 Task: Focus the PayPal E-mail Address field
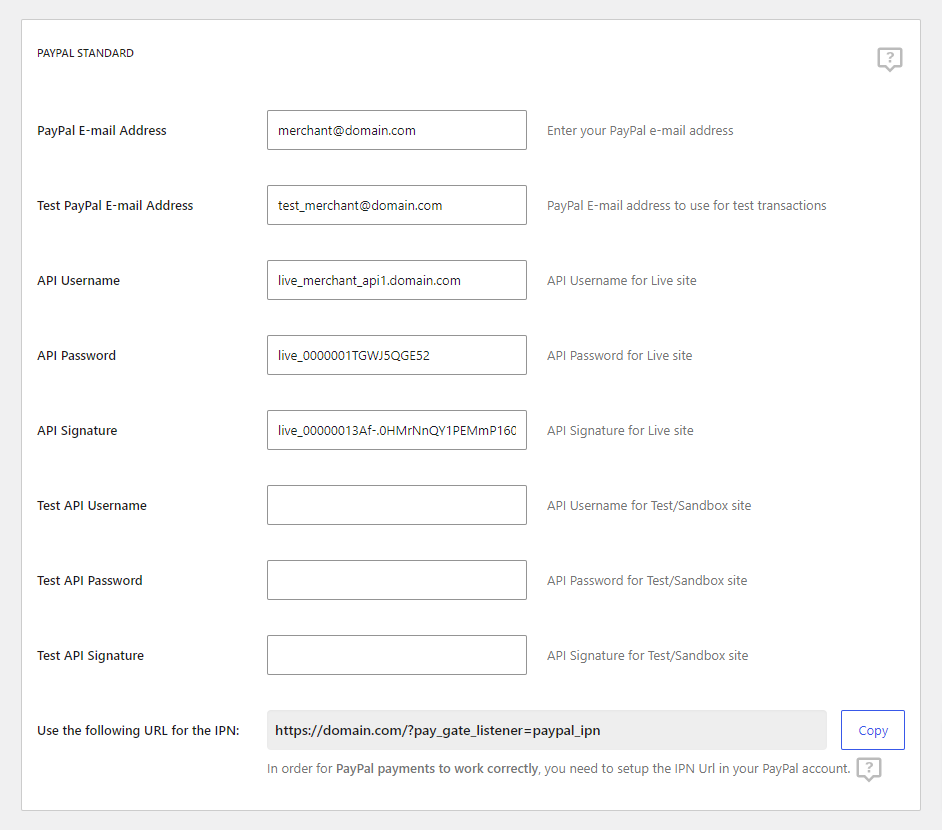[397, 130]
